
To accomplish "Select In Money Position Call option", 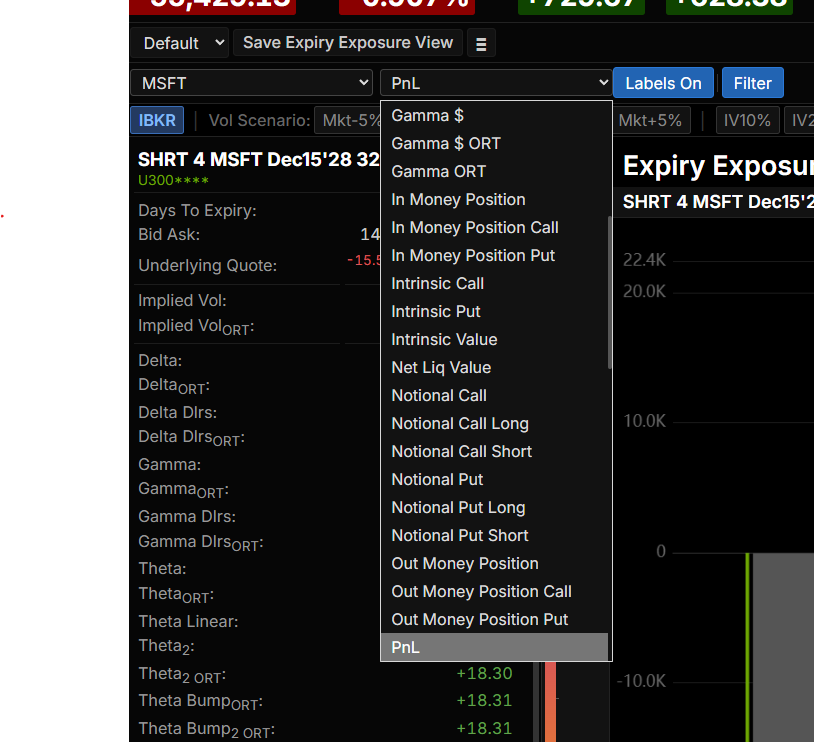I will coord(494,227).
